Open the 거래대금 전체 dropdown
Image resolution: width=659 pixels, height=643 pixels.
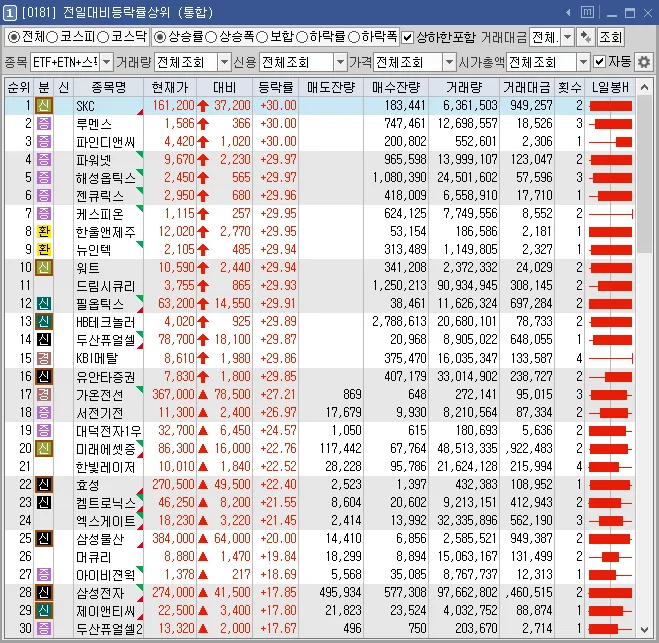pos(567,37)
